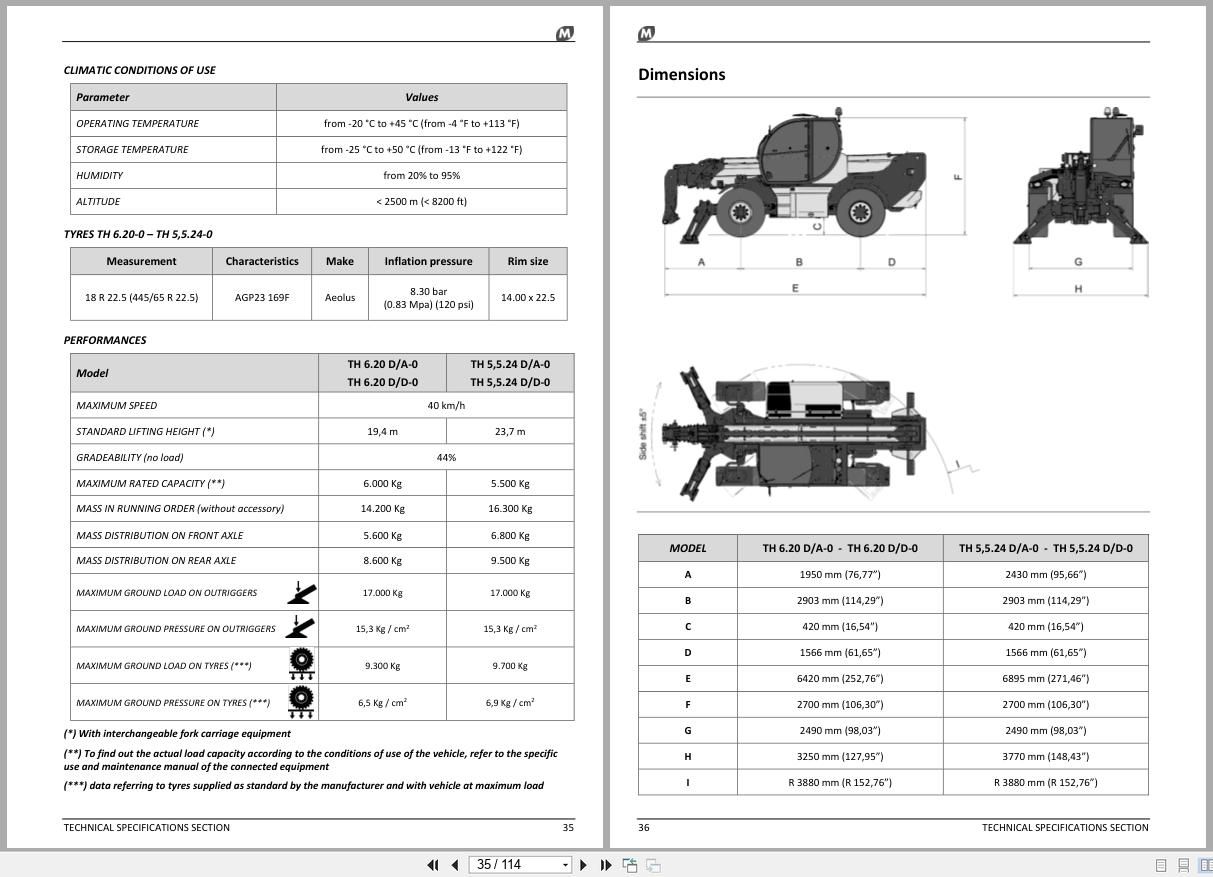Click dimension A value '2430 mm (95,66")'
The image size is (1213, 877).
(x=1045, y=574)
